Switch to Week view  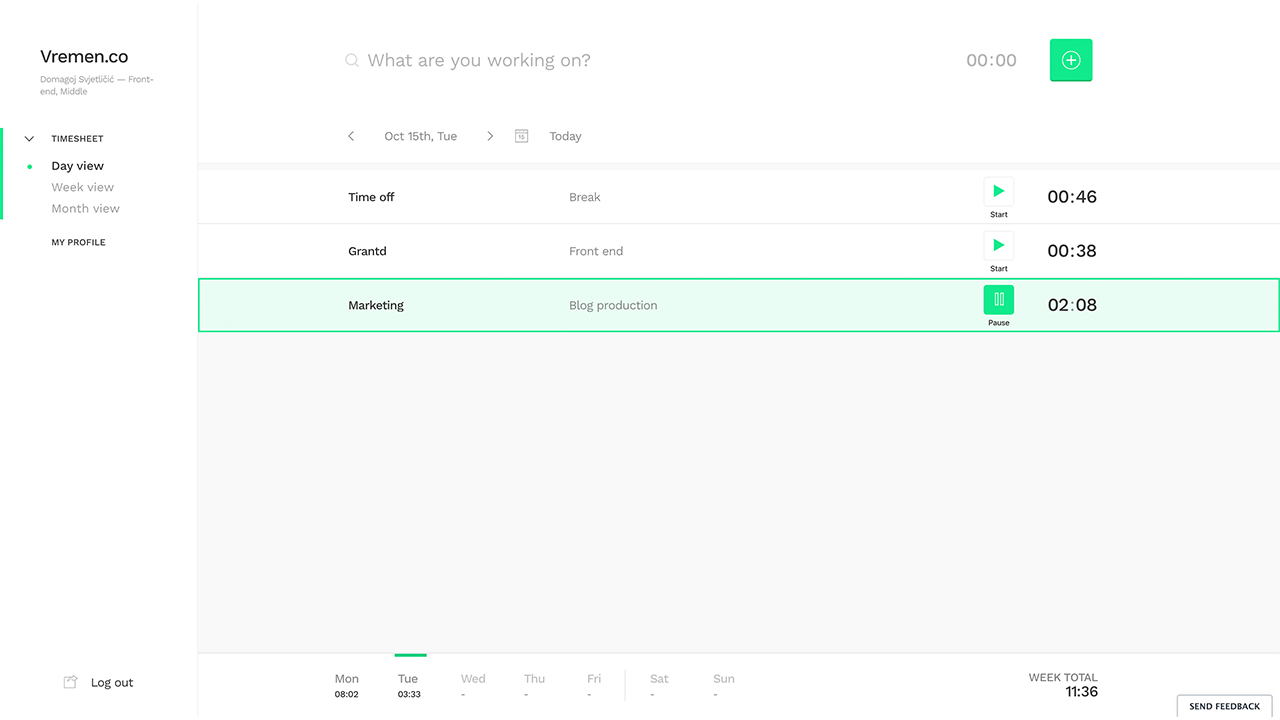click(x=82, y=187)
